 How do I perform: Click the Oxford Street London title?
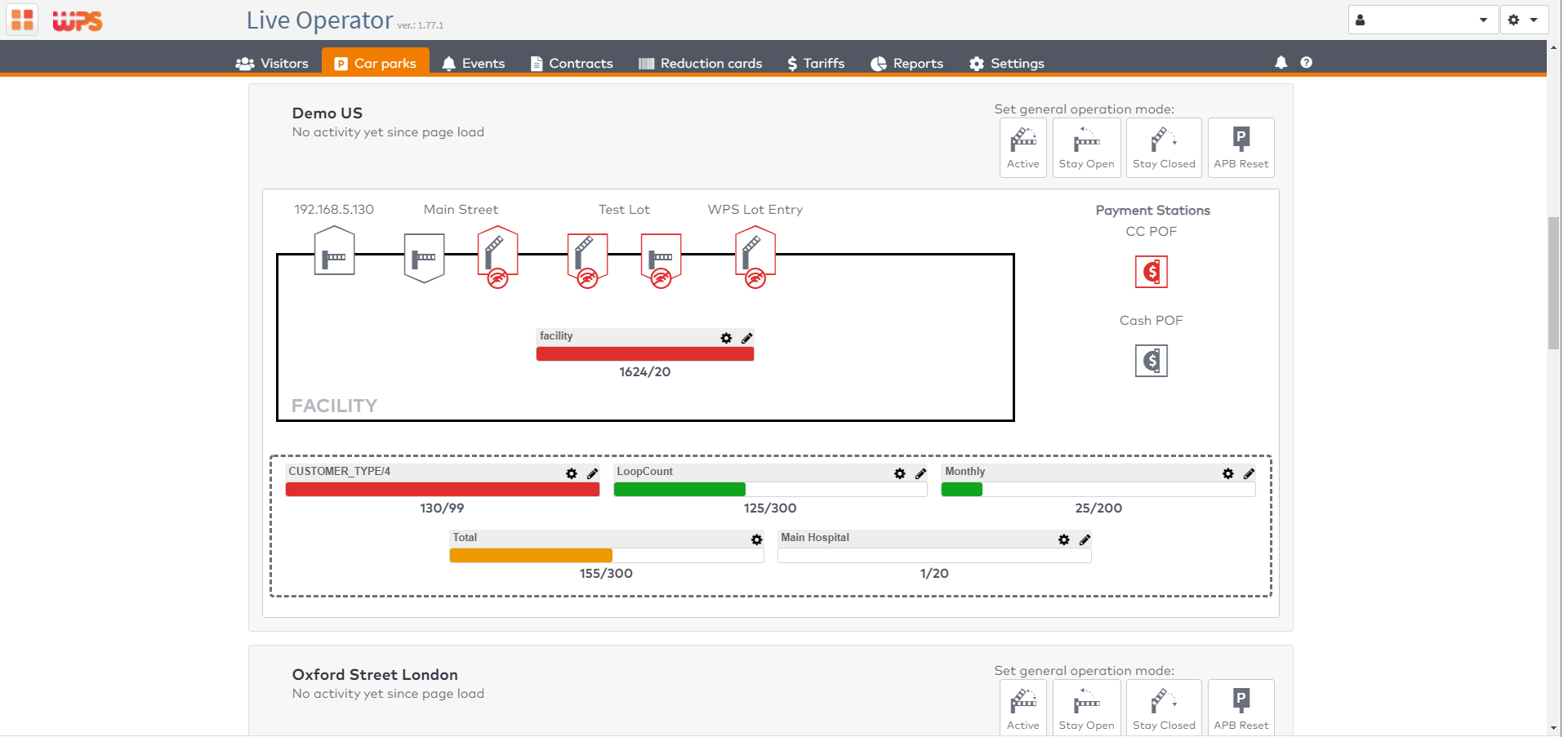pos(375,674)
